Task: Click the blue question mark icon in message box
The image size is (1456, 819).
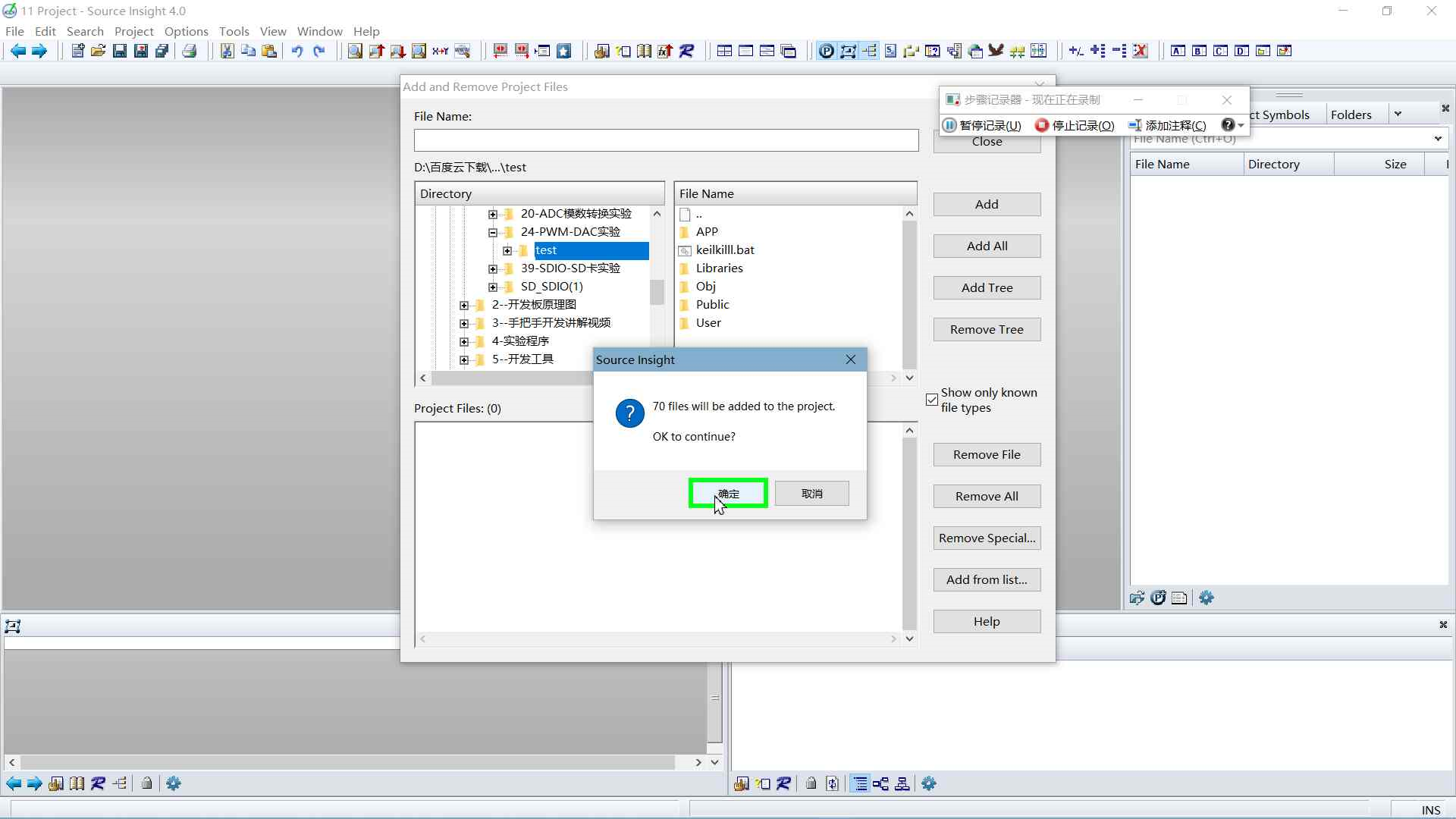Action: (629, 413)
